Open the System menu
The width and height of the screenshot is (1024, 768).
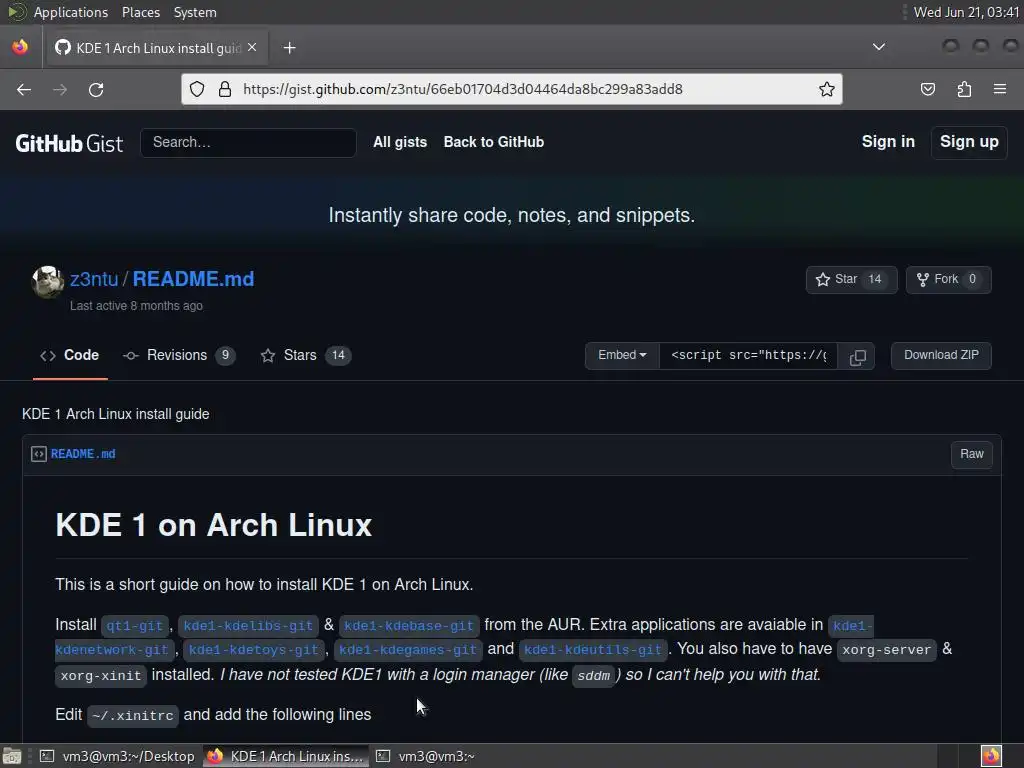pyautogui.click(x=195, y=12)
